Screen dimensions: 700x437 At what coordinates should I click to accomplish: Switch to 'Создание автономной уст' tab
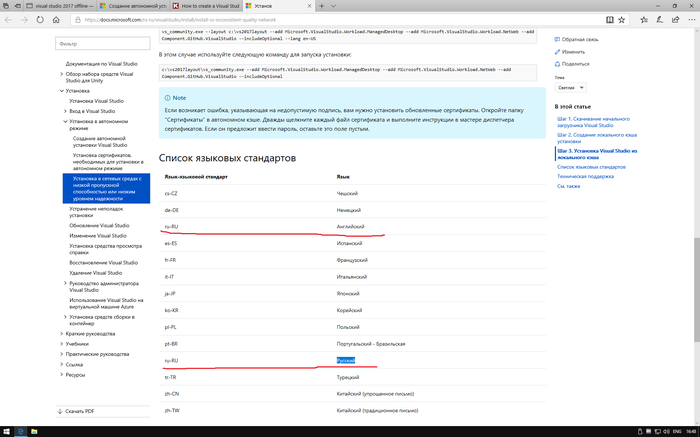coord(133,6)
